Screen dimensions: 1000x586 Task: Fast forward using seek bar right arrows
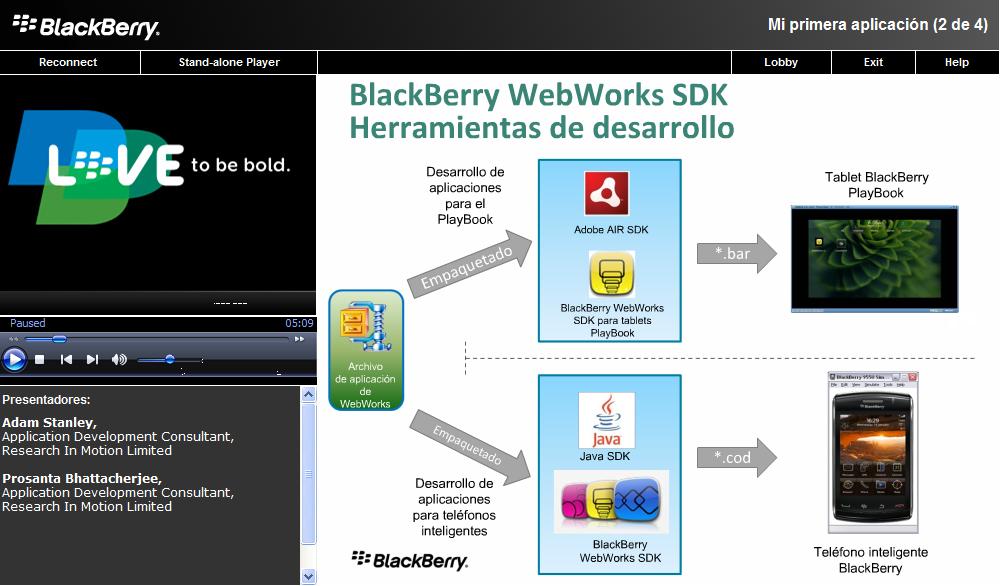(x=299, y=339)
